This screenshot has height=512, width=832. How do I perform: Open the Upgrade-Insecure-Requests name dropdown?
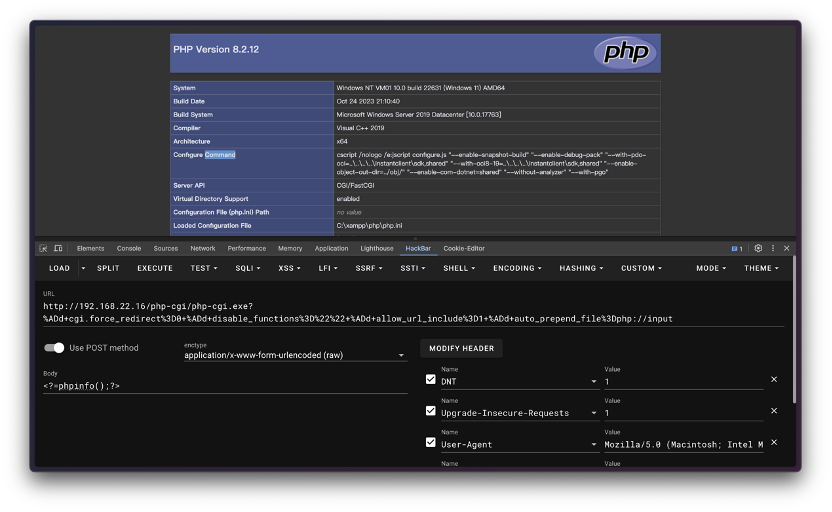click(x=594, y=413)
